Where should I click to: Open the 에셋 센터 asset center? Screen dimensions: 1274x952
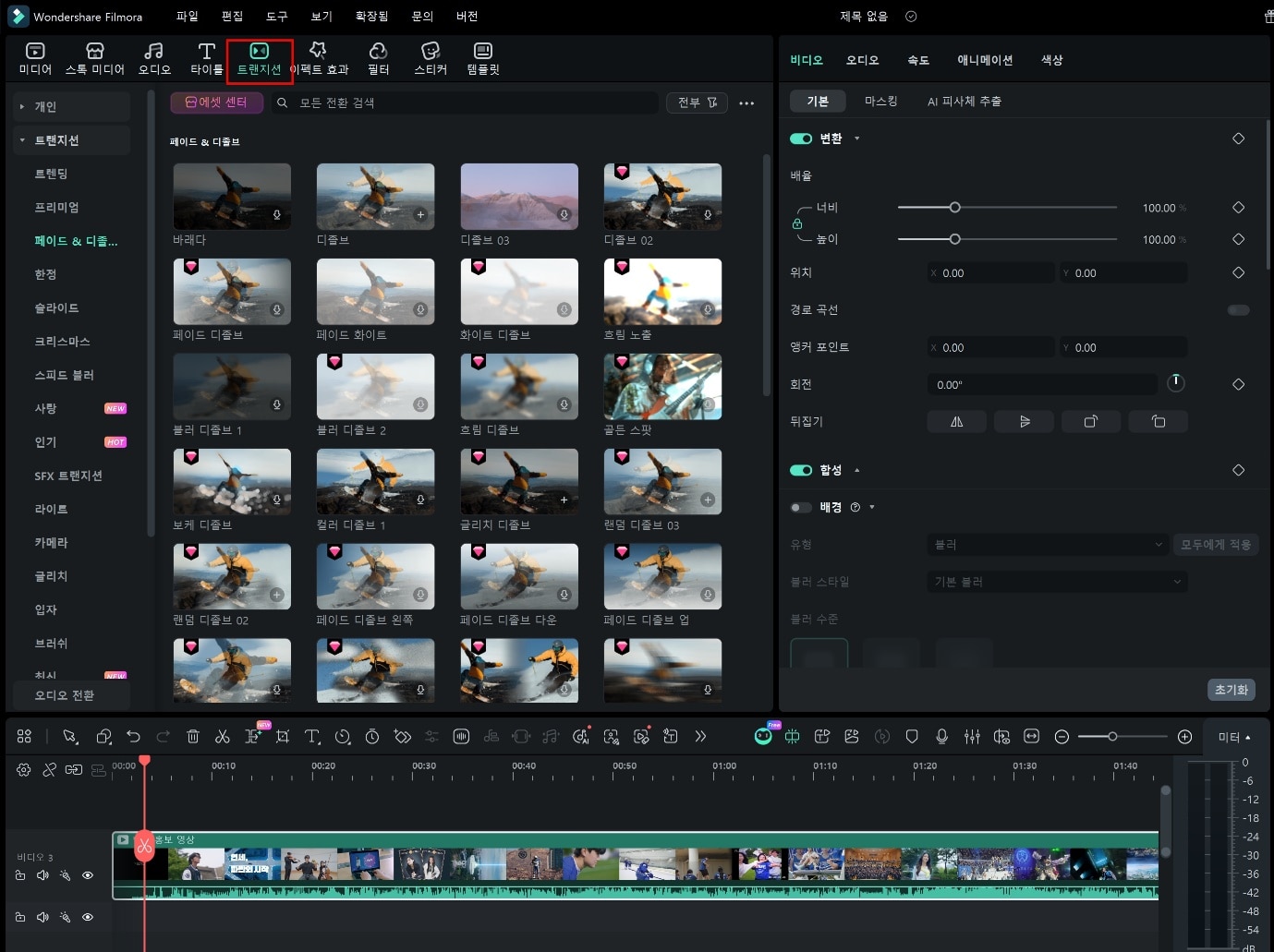pyautogui.click(x=216, y=102)
